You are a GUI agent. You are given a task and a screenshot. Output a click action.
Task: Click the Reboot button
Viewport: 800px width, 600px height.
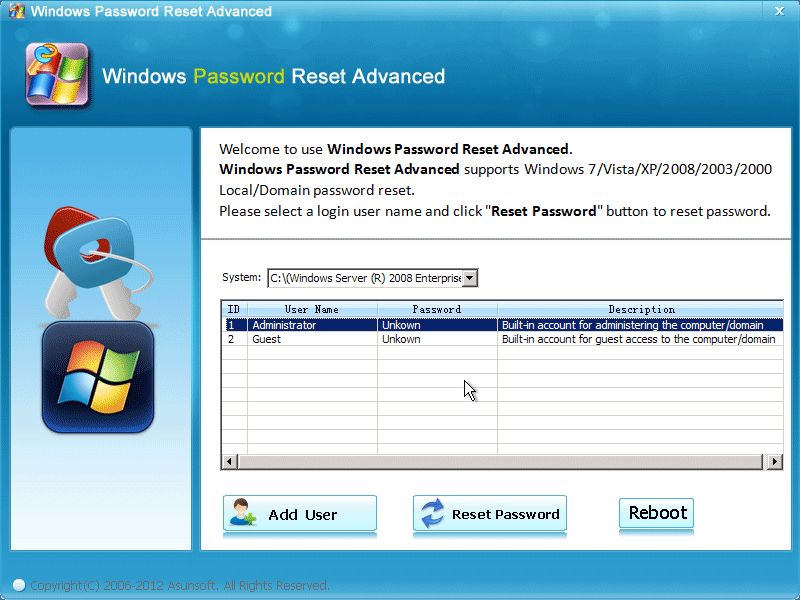pos(656,513)
